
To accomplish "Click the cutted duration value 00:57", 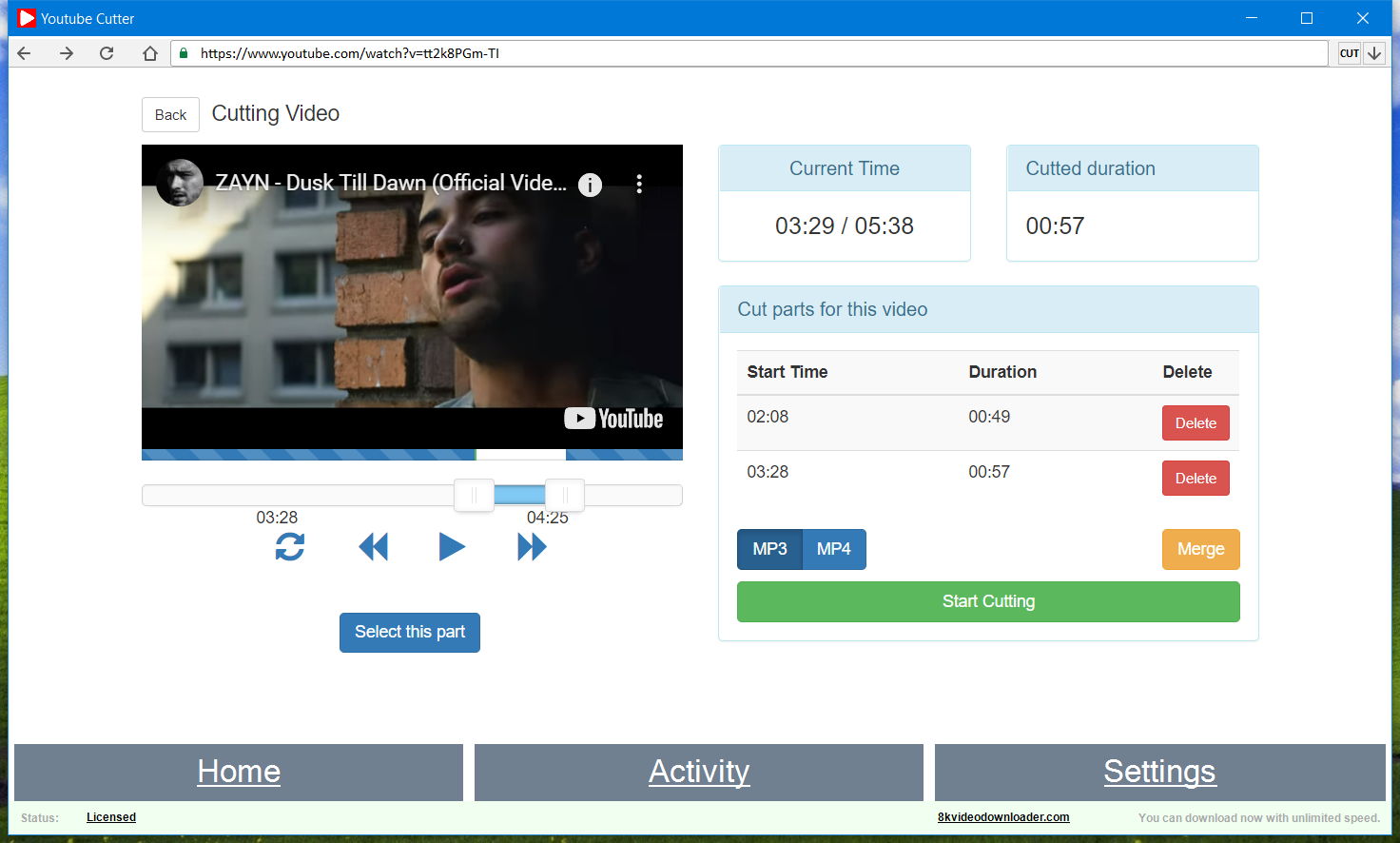I will [1055, 226].
